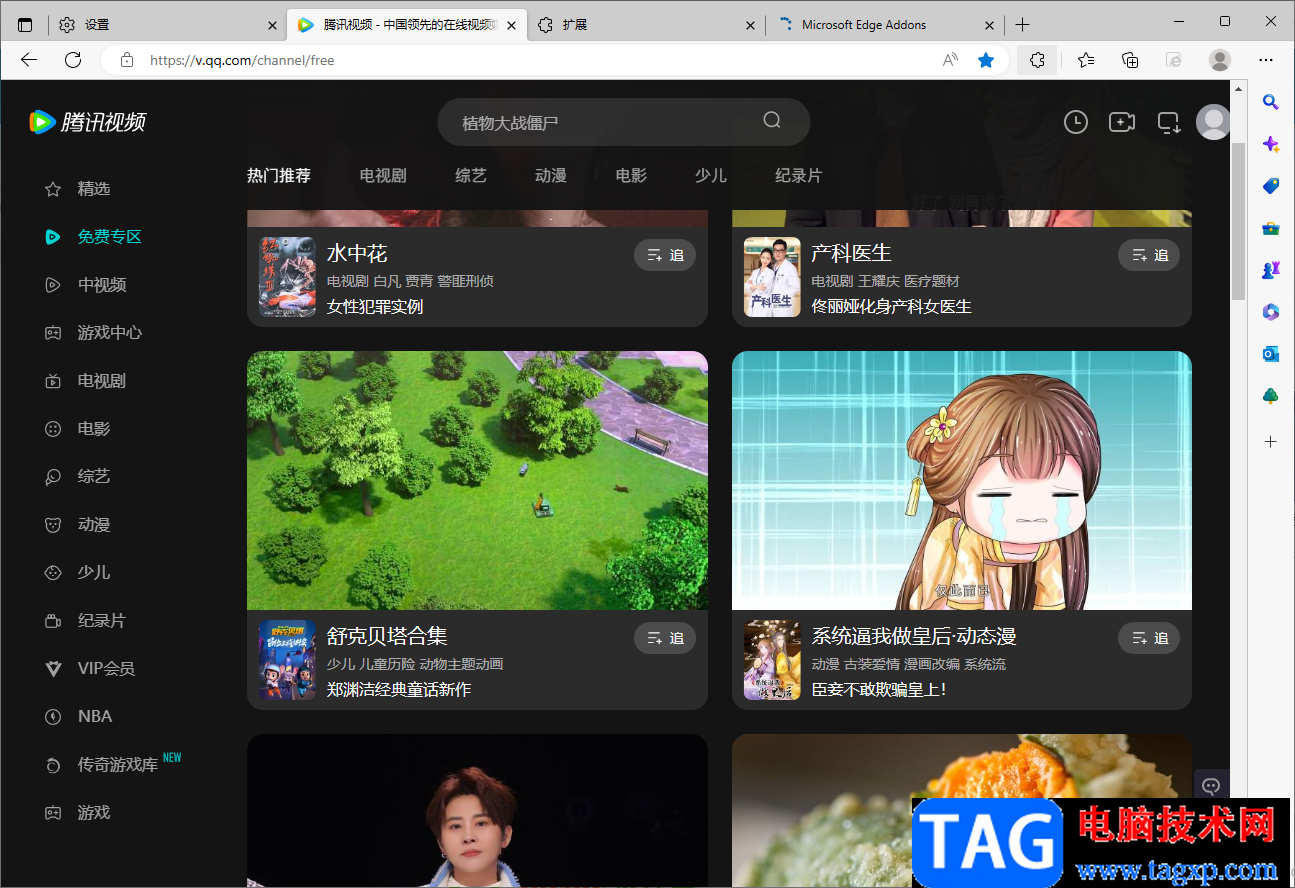
Task: Switch to 动漫 top tab
Action: pos(551,175)
